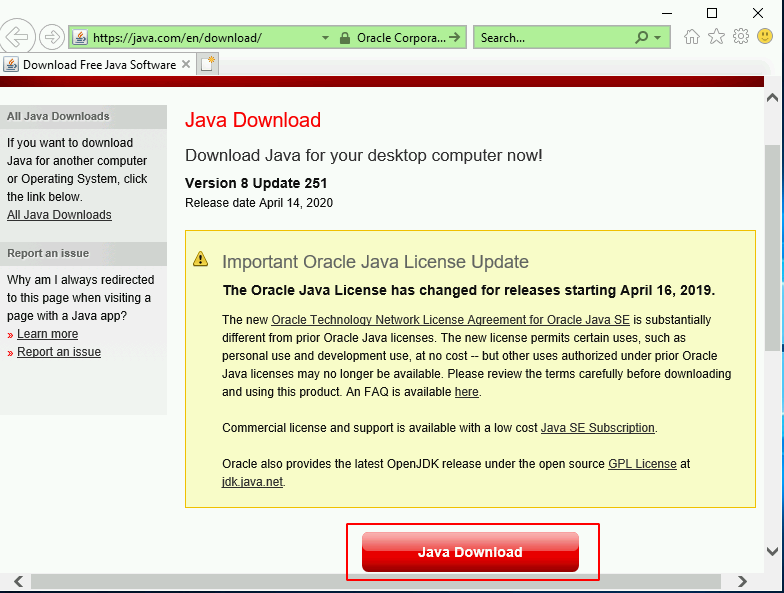Click the red Java Download button
The width and height of the screenshot is (784, 593).
pyautogui.click(x=470, y=552)
